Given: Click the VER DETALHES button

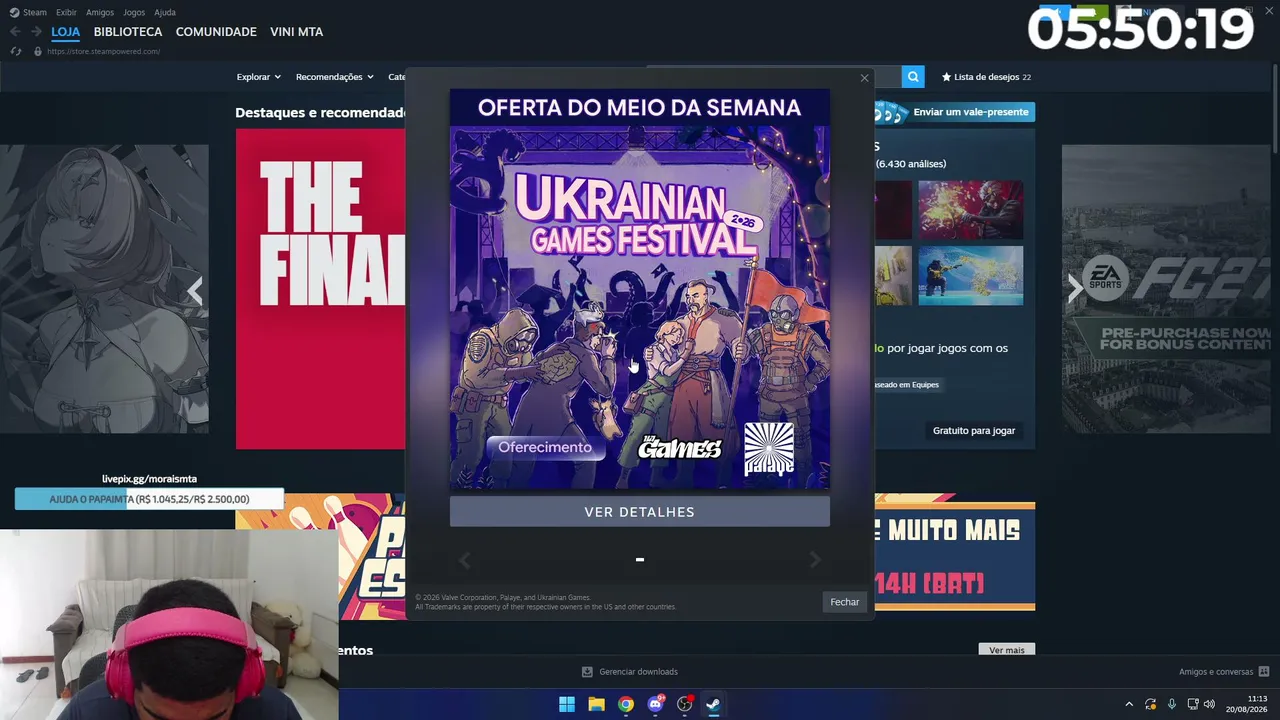Looking at the screenshot, I should click(x=640, y=512).
